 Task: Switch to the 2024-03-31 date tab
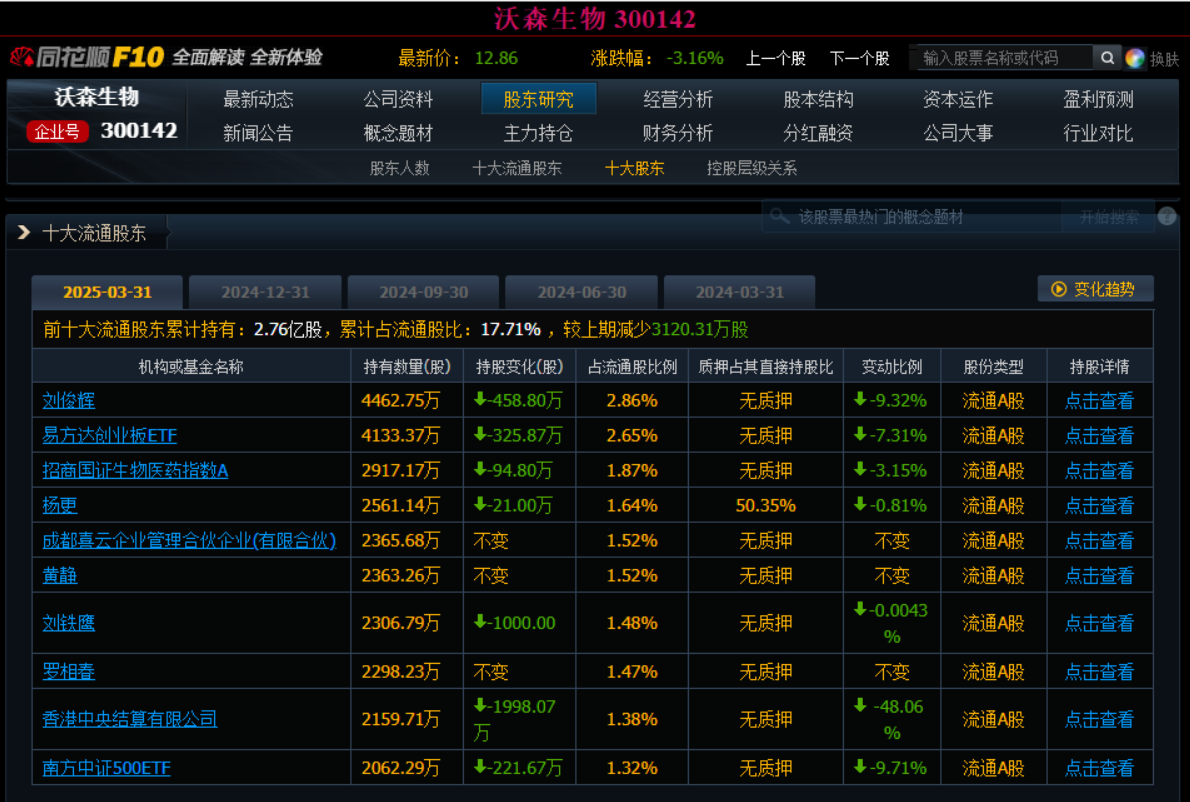pyautogui.click(x=739, y=292)
